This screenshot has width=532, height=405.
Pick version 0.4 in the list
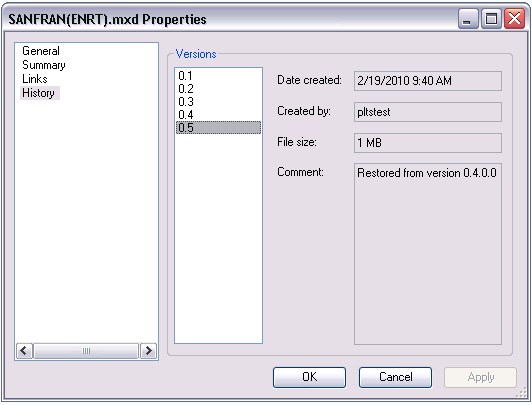(186, 115)
